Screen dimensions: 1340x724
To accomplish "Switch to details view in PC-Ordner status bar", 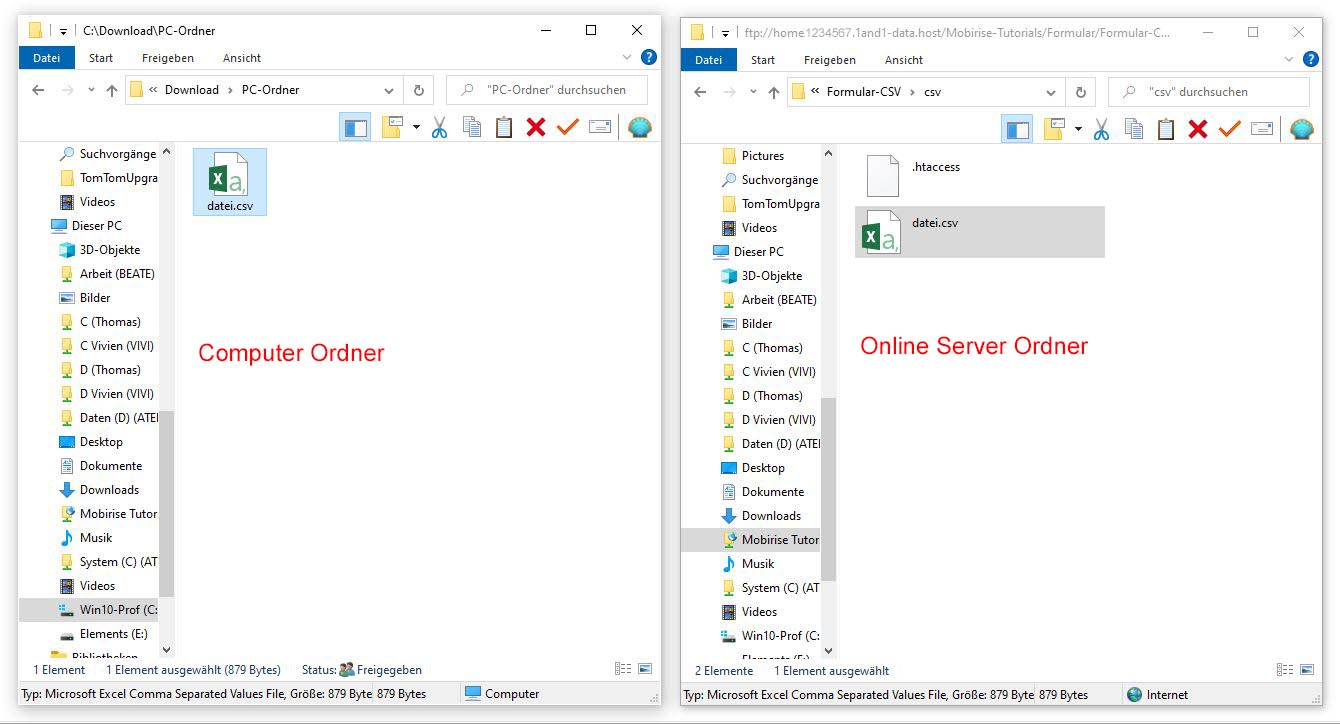I will [623, 669].
